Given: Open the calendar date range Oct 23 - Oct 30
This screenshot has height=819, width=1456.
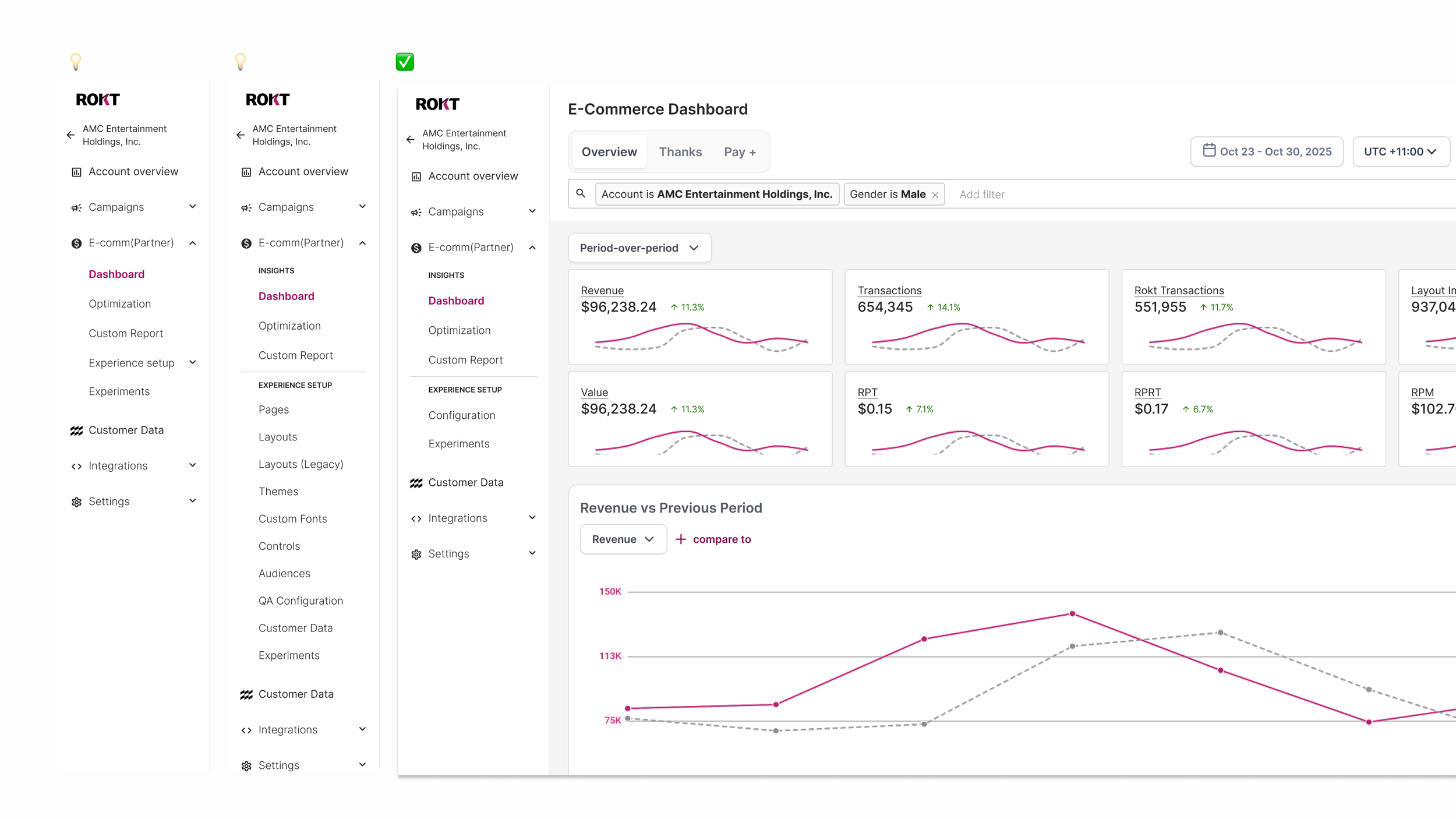Looking at the screenshot, I should 1267,151.
